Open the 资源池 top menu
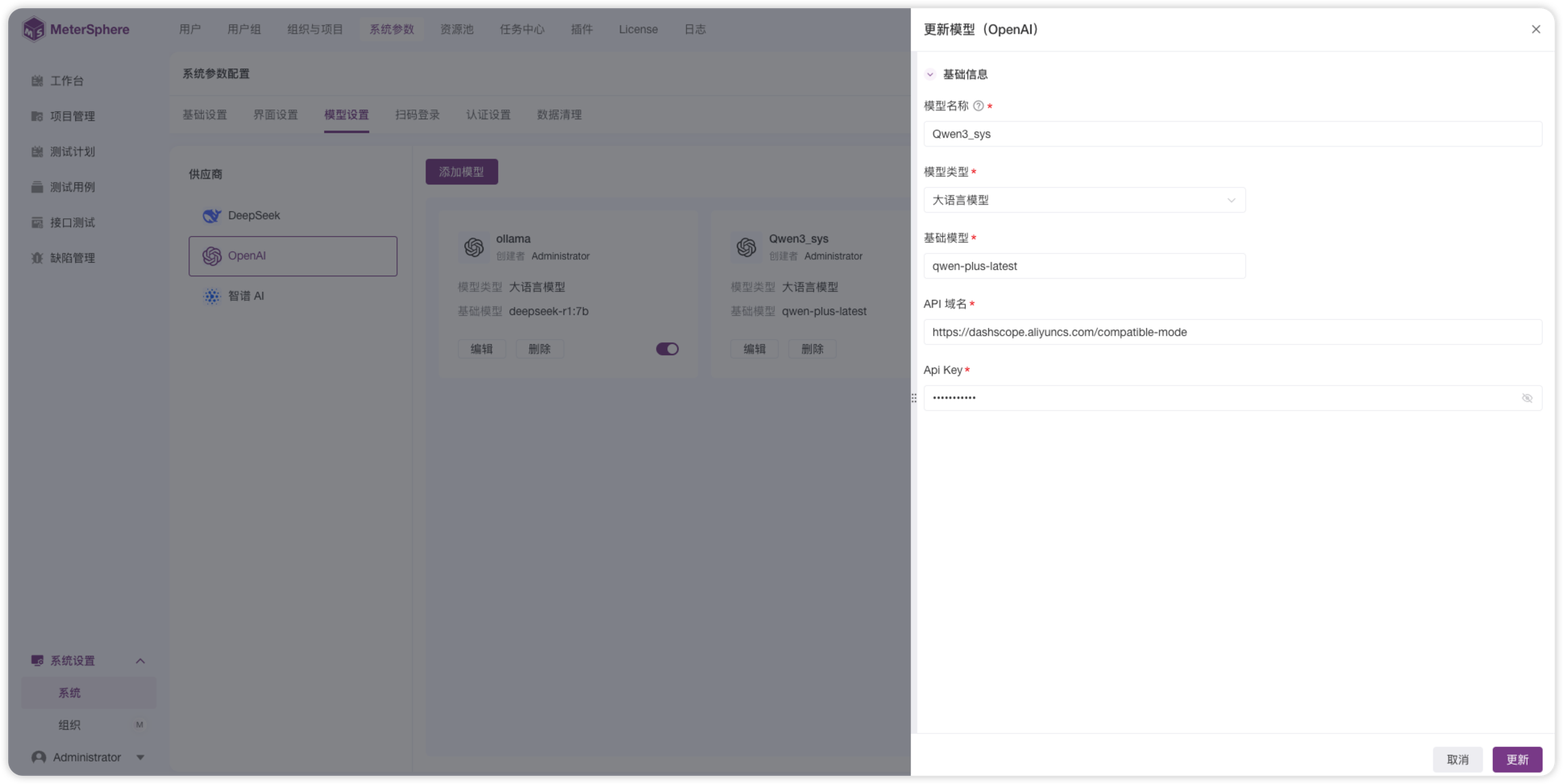 click(x=457, y=29)
